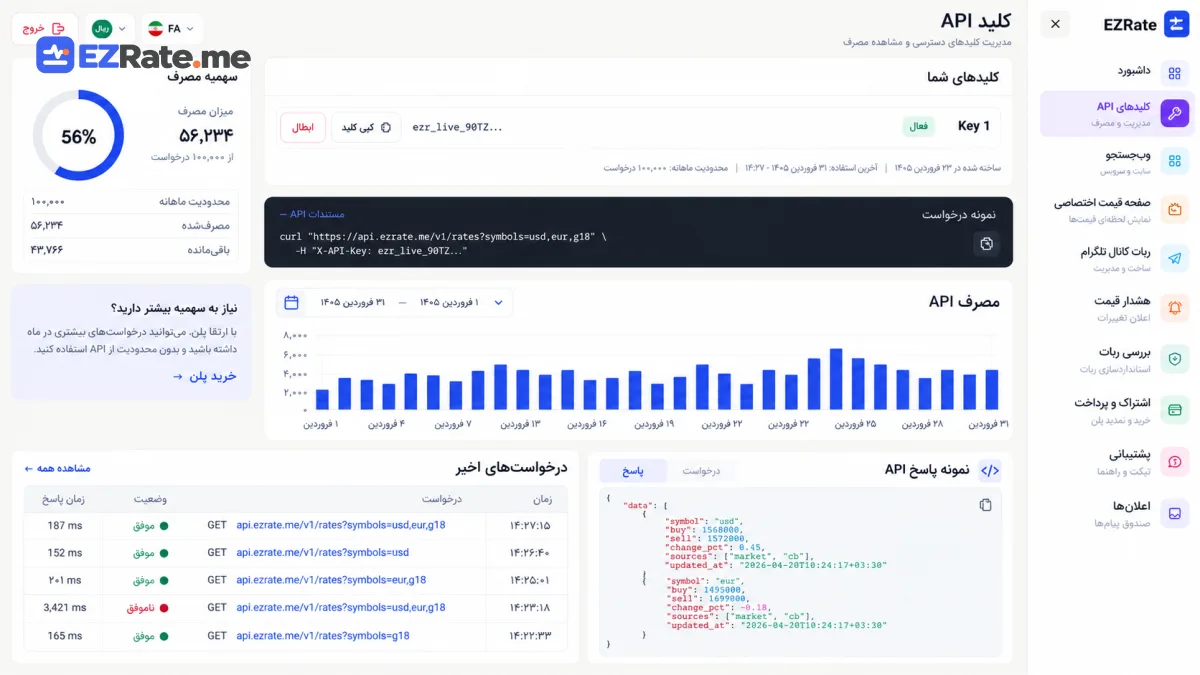Image resolution: width=1200 pixels, height=675 pixels.
Task: Click the اشتراک و پرداخت card icon
Action: point(1175,410)
